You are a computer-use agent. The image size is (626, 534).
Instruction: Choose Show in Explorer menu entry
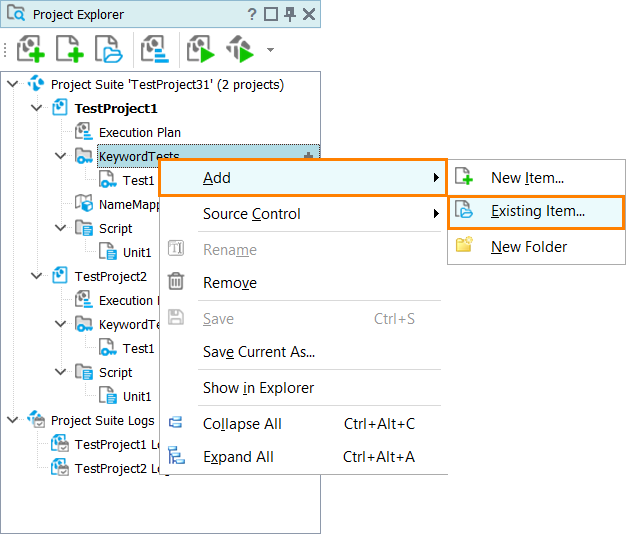coord(302,388)
